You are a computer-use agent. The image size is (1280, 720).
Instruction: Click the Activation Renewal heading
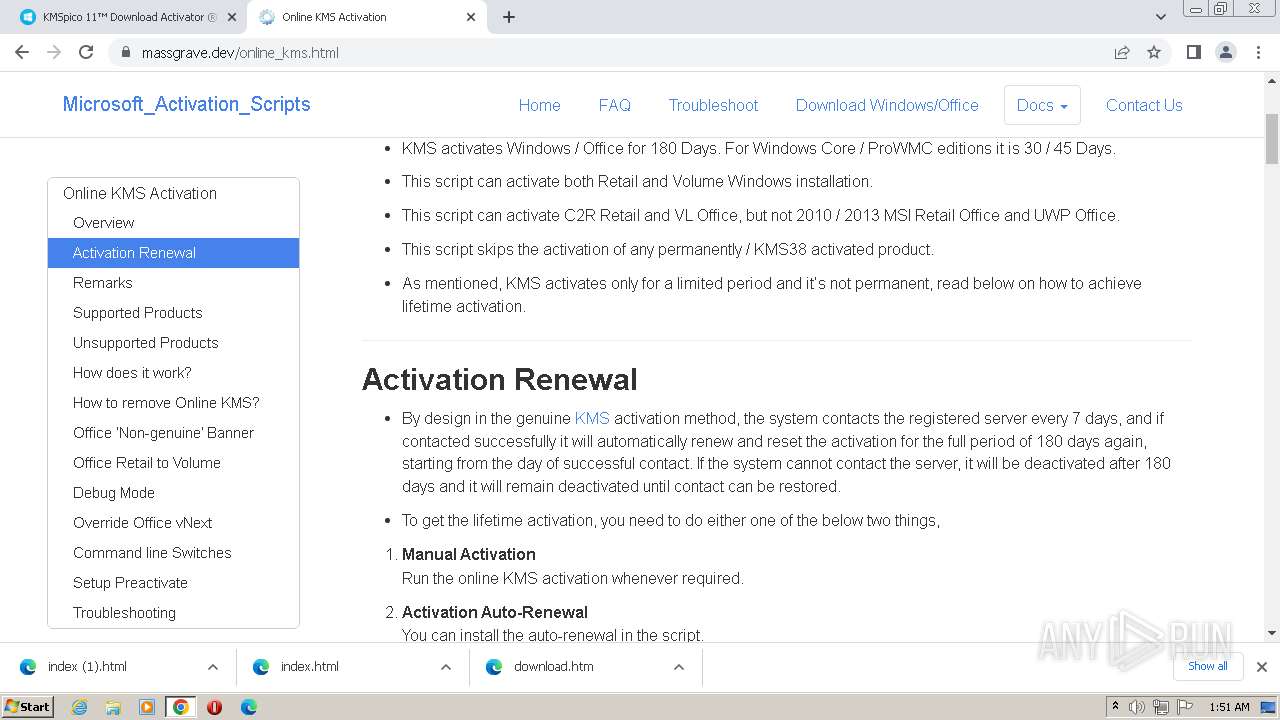tap(499, 380)
